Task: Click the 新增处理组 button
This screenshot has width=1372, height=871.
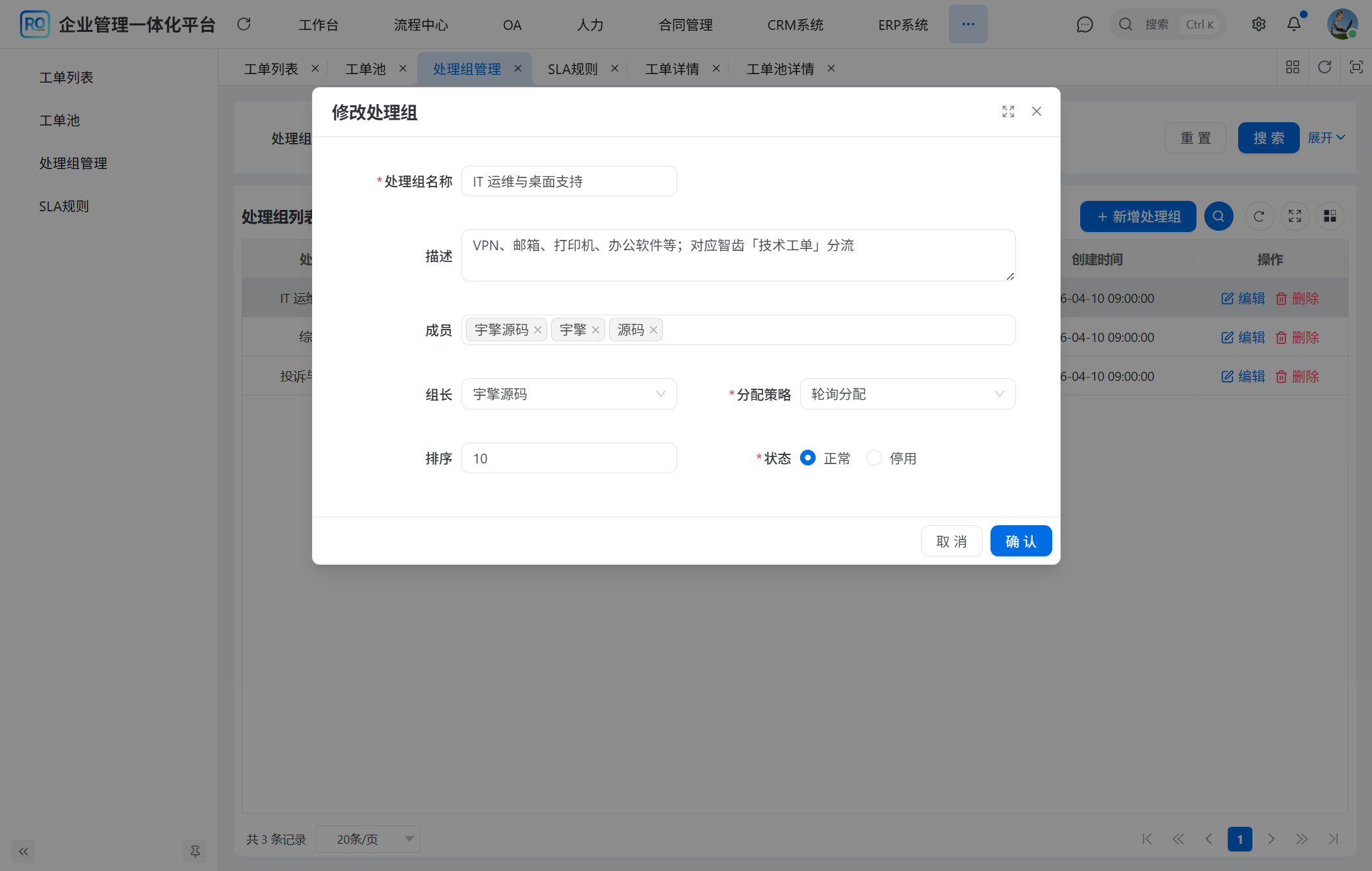Action: tap(1137, 216)
